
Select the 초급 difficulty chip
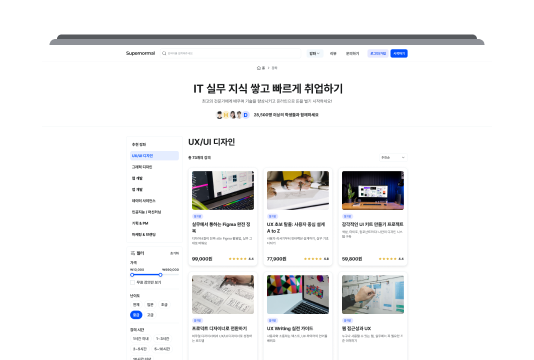[x=164, y=304]
